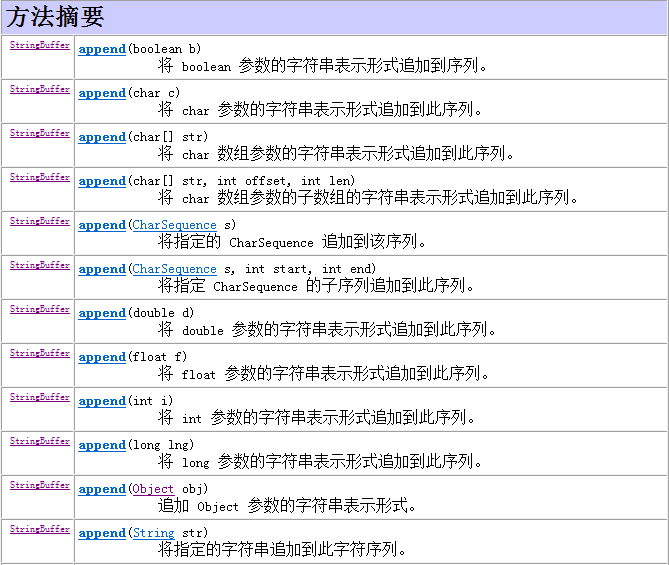Open the append(boolean b) method link
669x565 pixels.
click(x=102, y=49)
